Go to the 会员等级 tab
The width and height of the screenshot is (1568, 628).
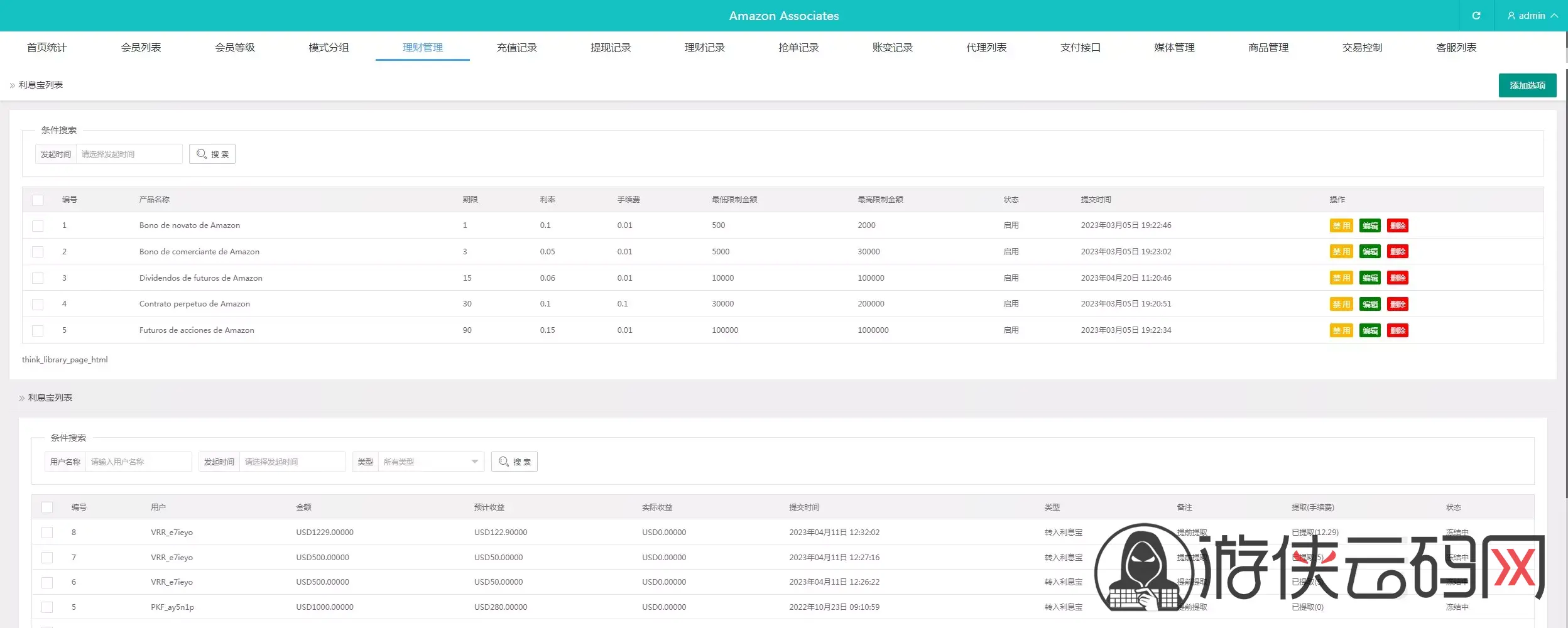point(235,48)
